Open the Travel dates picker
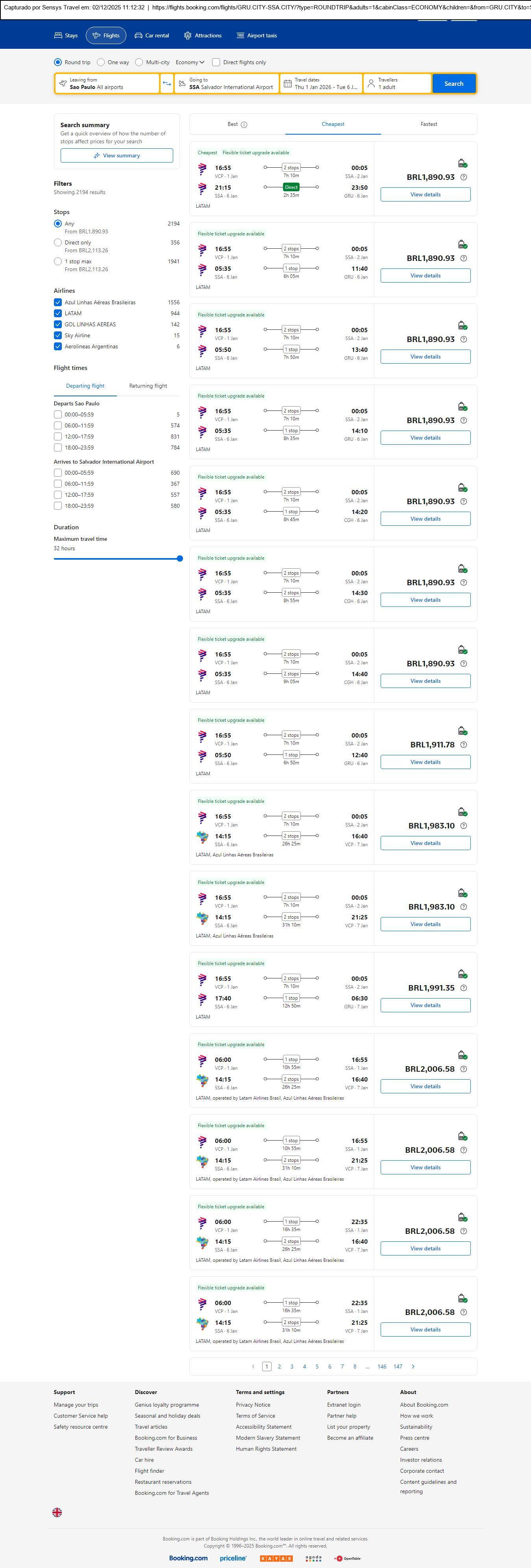The image size is (531, 1568). (x=321, y=83)
